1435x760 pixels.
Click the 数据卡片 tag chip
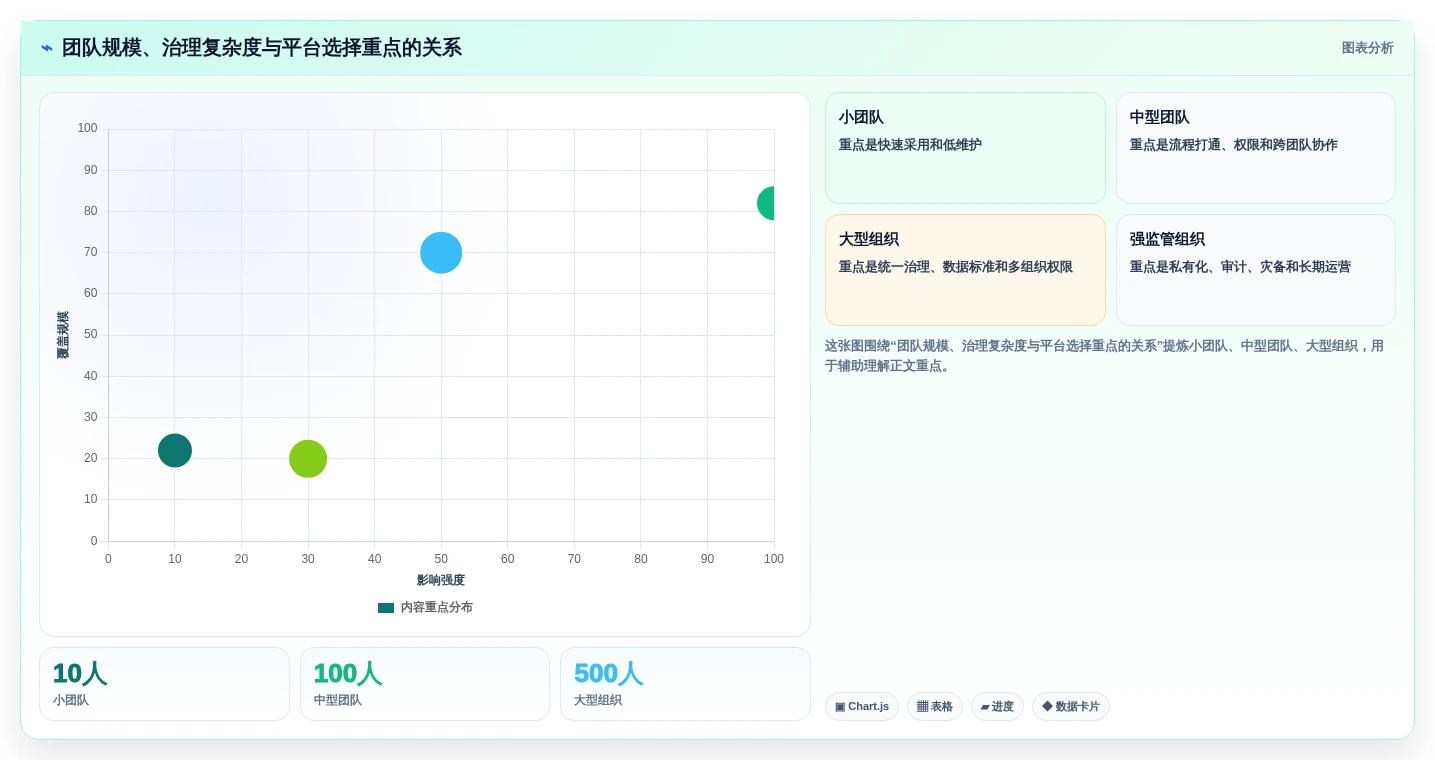coord(1071,707)
